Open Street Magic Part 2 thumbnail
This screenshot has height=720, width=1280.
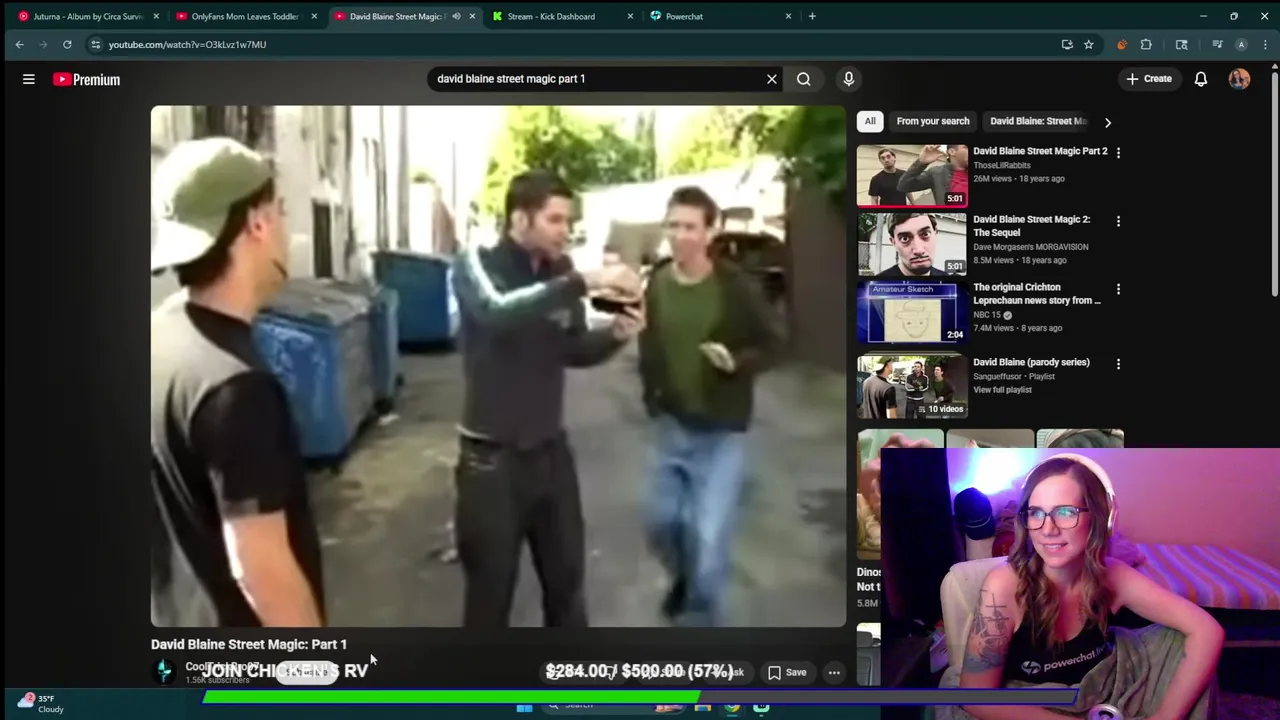[x=912, y=175]
